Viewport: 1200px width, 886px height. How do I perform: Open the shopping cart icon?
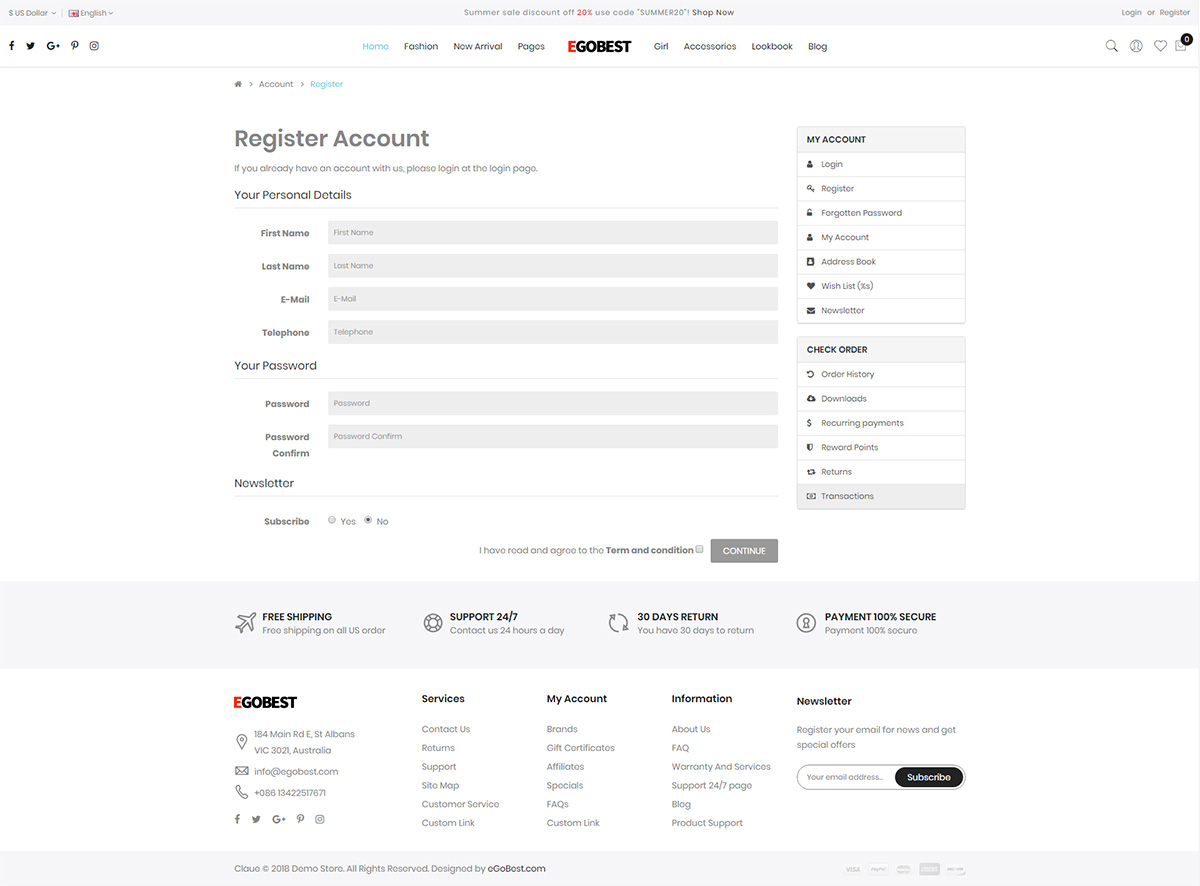click(x=1182, y=45)
